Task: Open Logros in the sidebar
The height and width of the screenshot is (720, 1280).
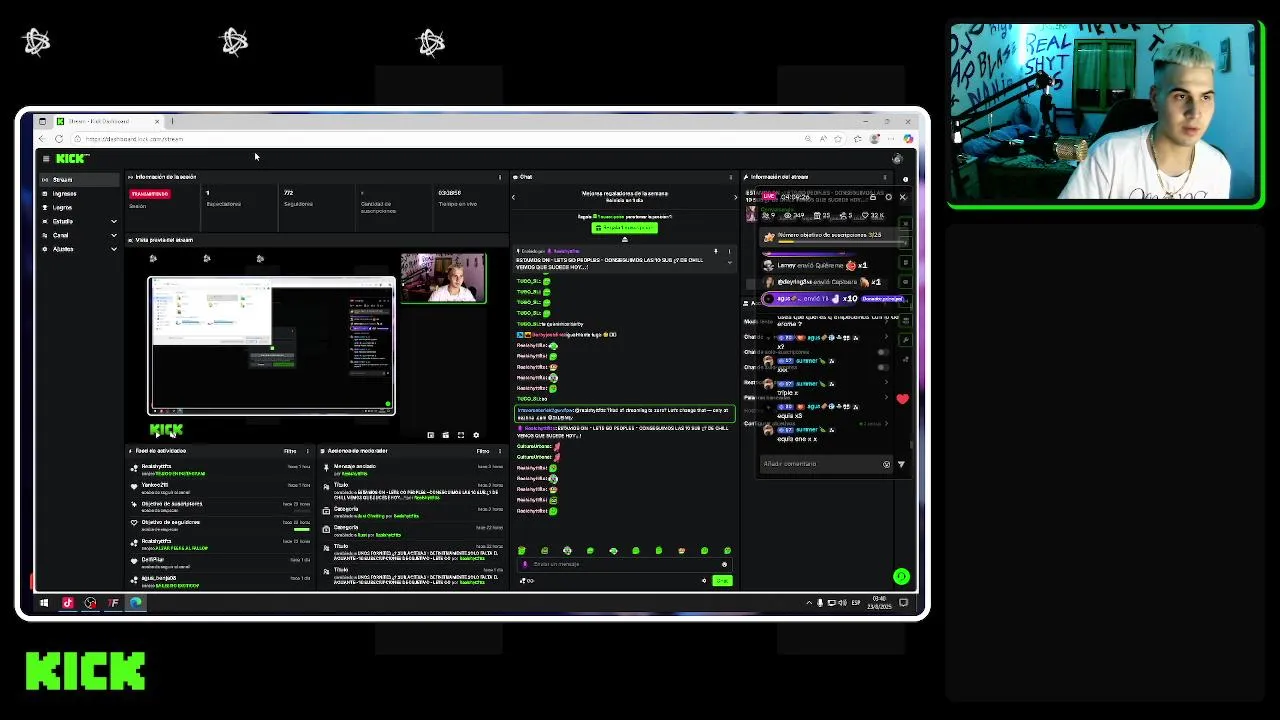Action: click(78, 207)
